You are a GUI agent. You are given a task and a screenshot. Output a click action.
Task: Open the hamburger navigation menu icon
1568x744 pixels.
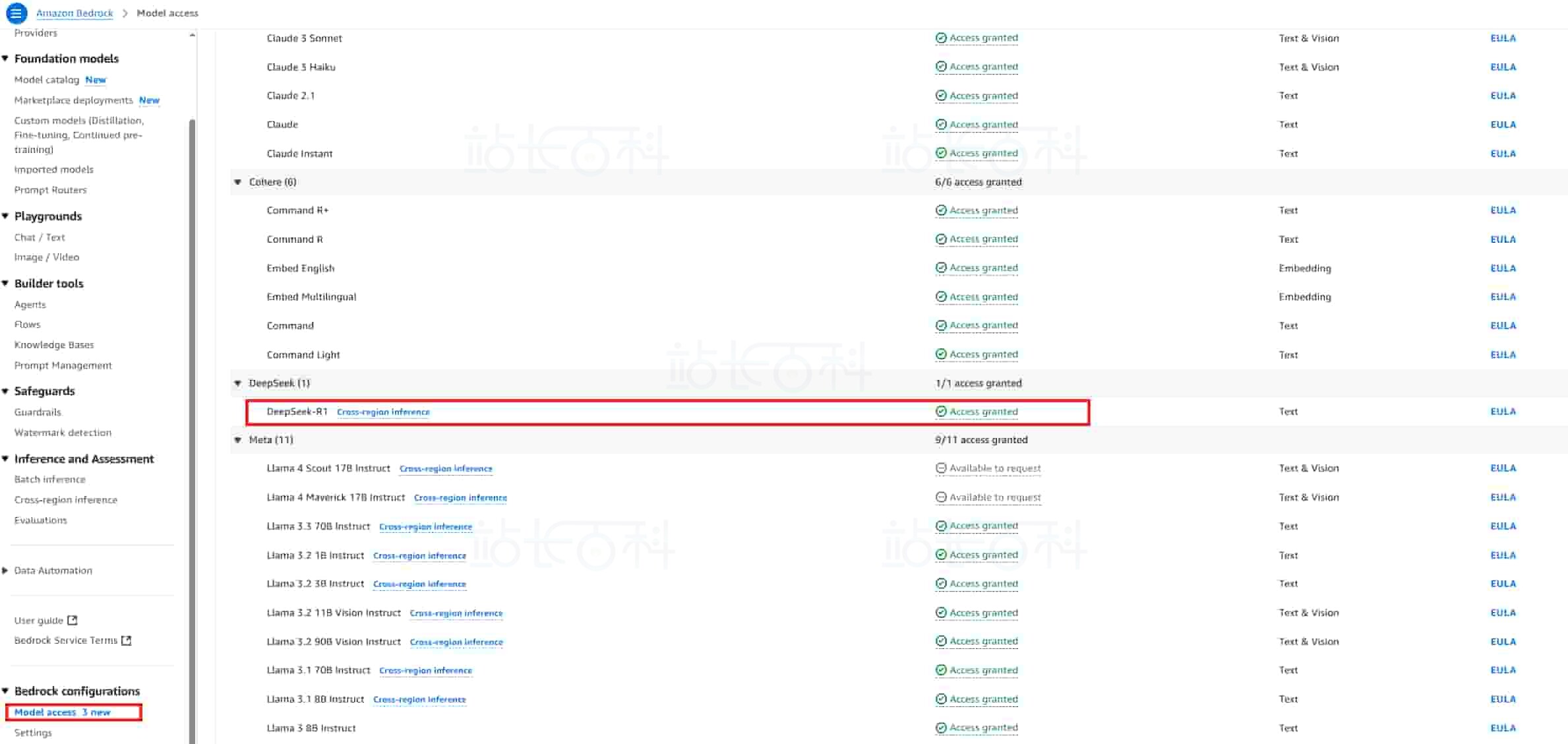pyautogui.click(x=16, y=13)
